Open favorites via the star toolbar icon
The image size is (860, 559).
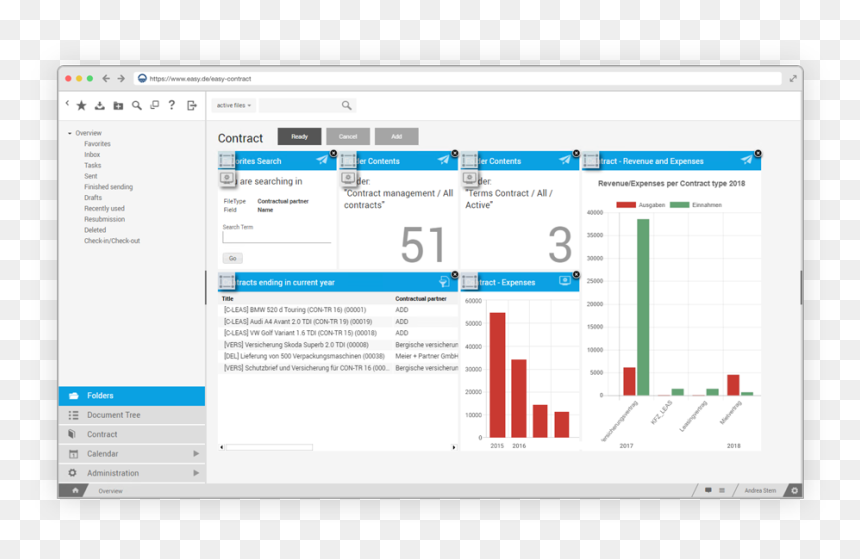tap(81, 105)
